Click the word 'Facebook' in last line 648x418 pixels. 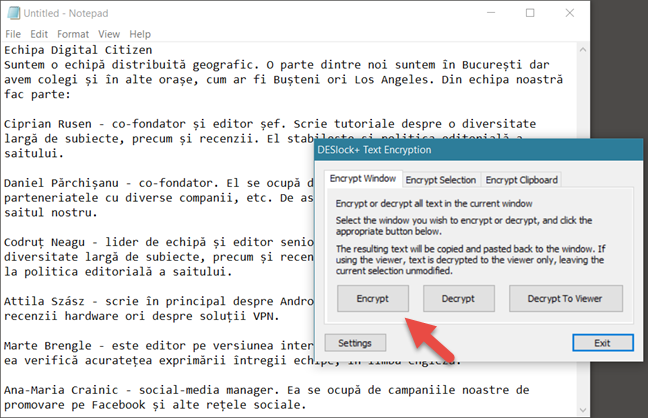coord(119,405)
